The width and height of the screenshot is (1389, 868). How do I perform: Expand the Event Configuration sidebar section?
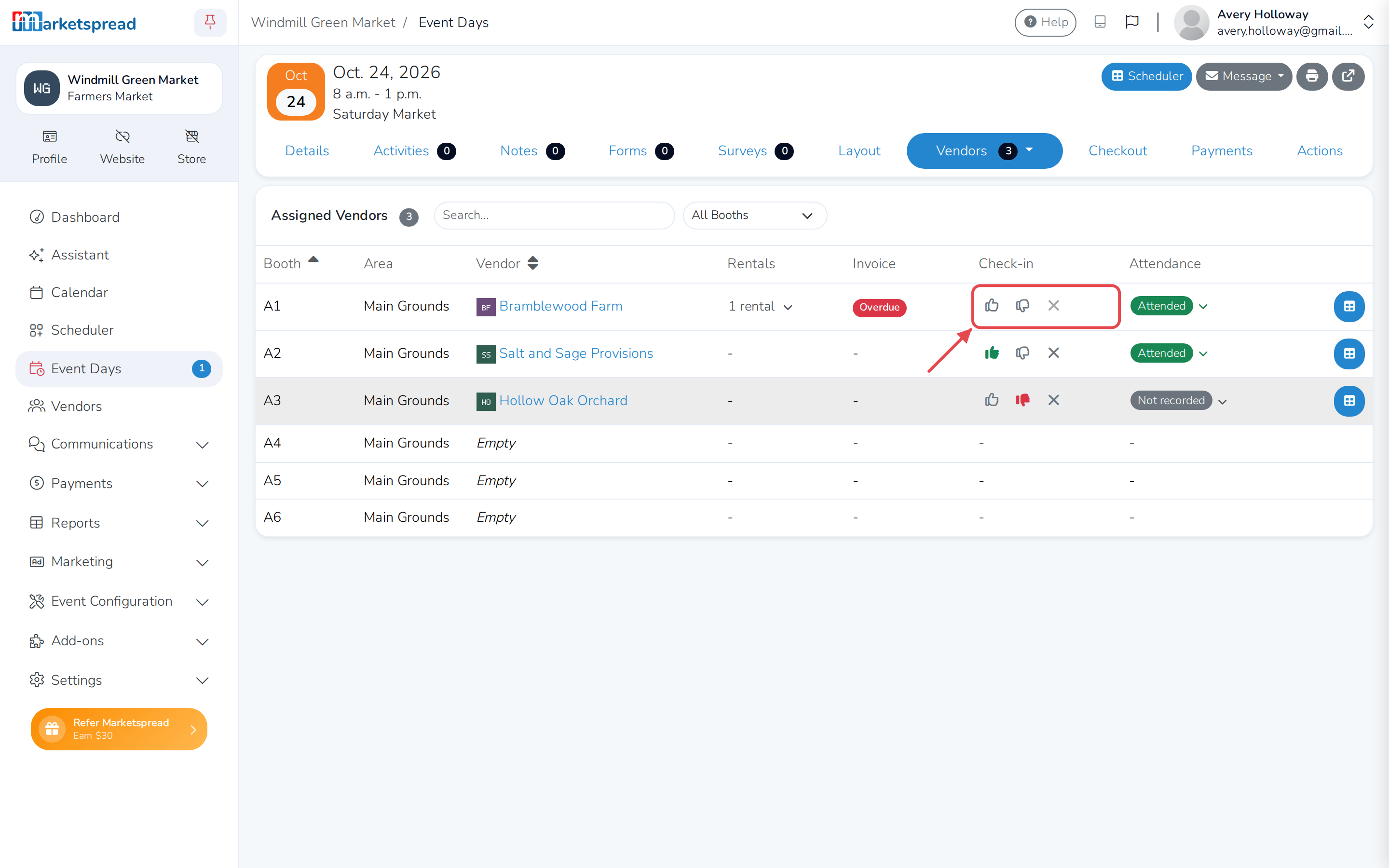click(119, 601)
